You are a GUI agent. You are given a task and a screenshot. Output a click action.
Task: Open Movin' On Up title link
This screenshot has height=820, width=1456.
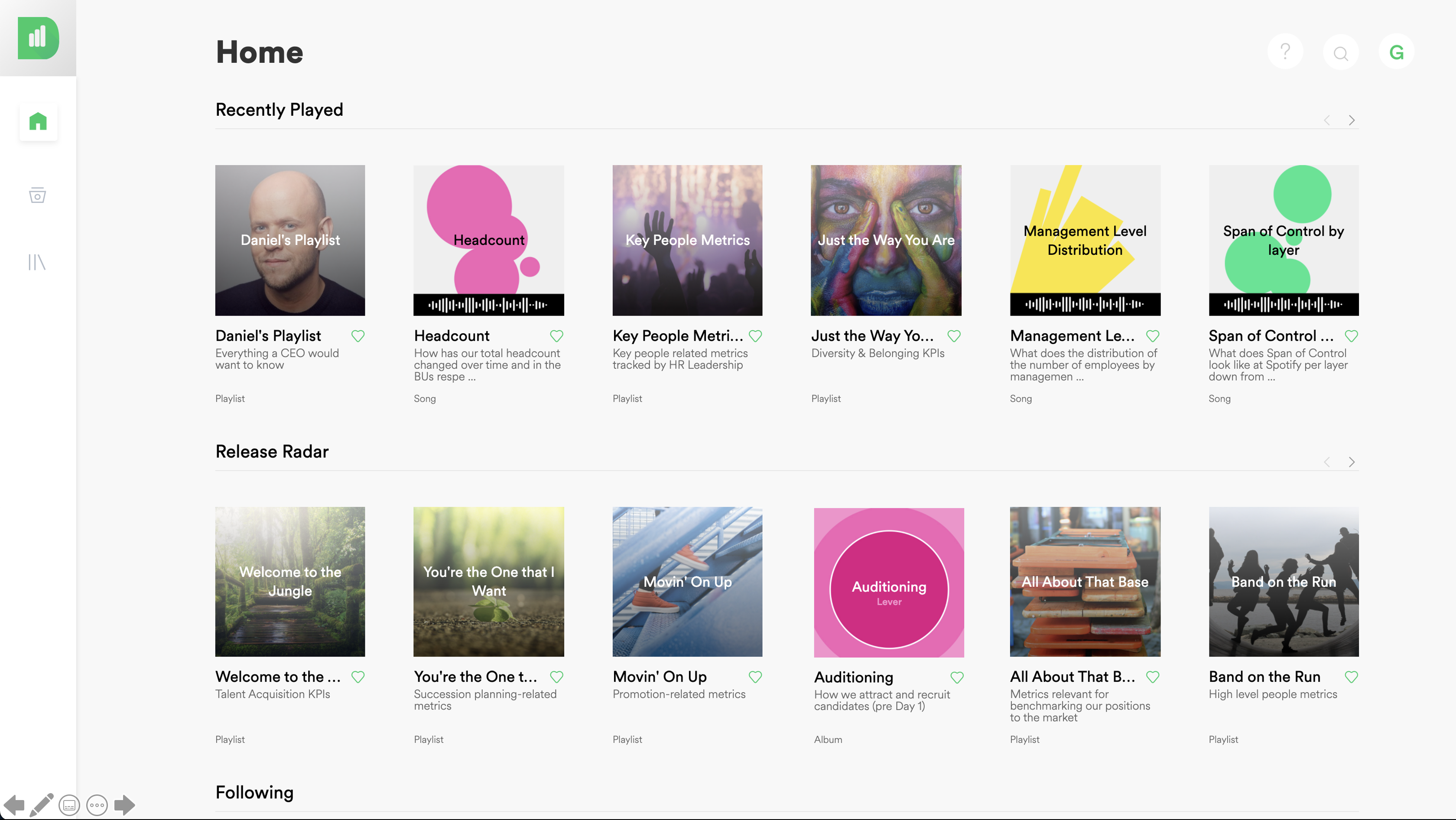click(660, 677)
